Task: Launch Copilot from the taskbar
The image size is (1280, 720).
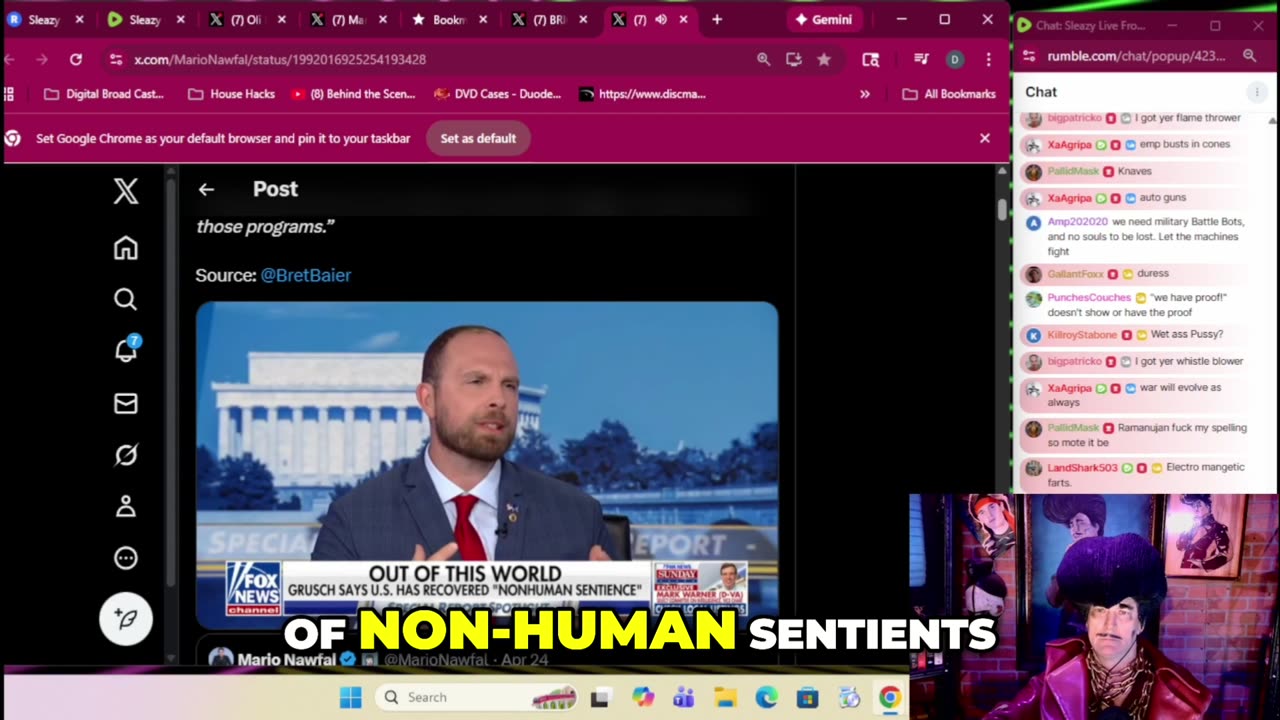Action: (x=642, y=697)
